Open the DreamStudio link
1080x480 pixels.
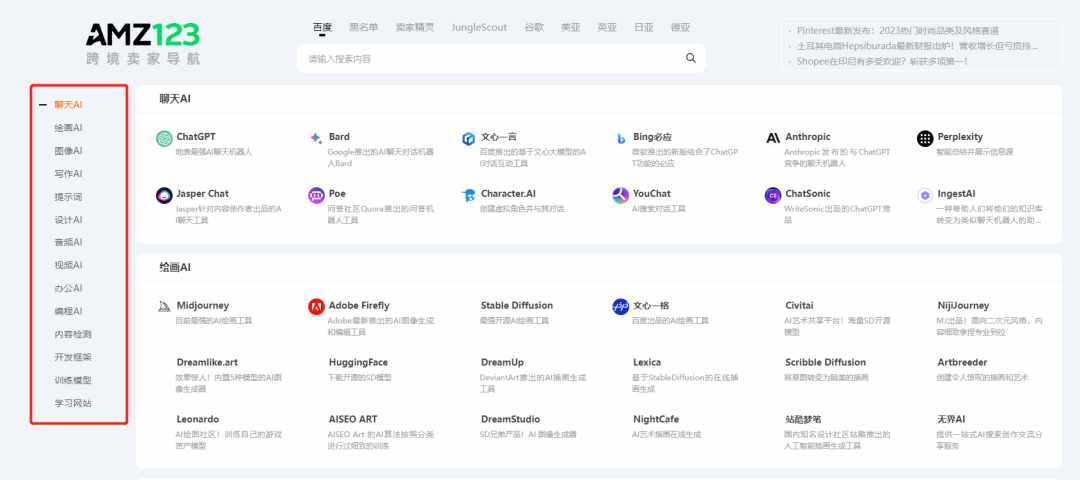pos(510,419)
